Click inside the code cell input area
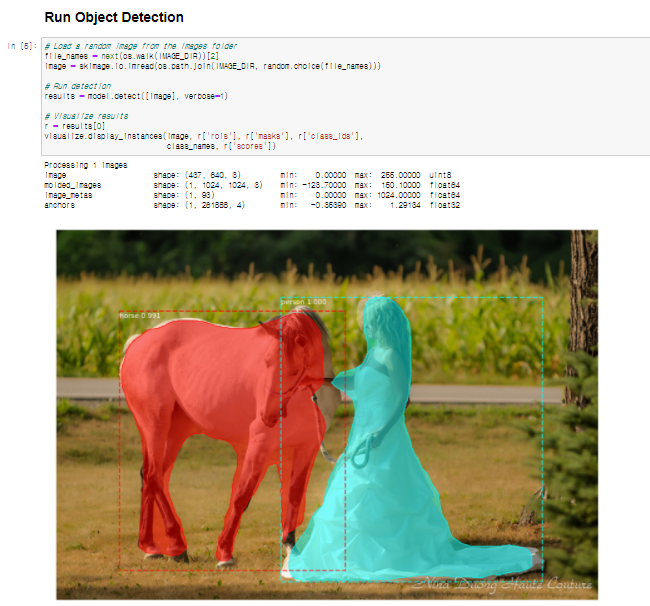 pos(346,96)
